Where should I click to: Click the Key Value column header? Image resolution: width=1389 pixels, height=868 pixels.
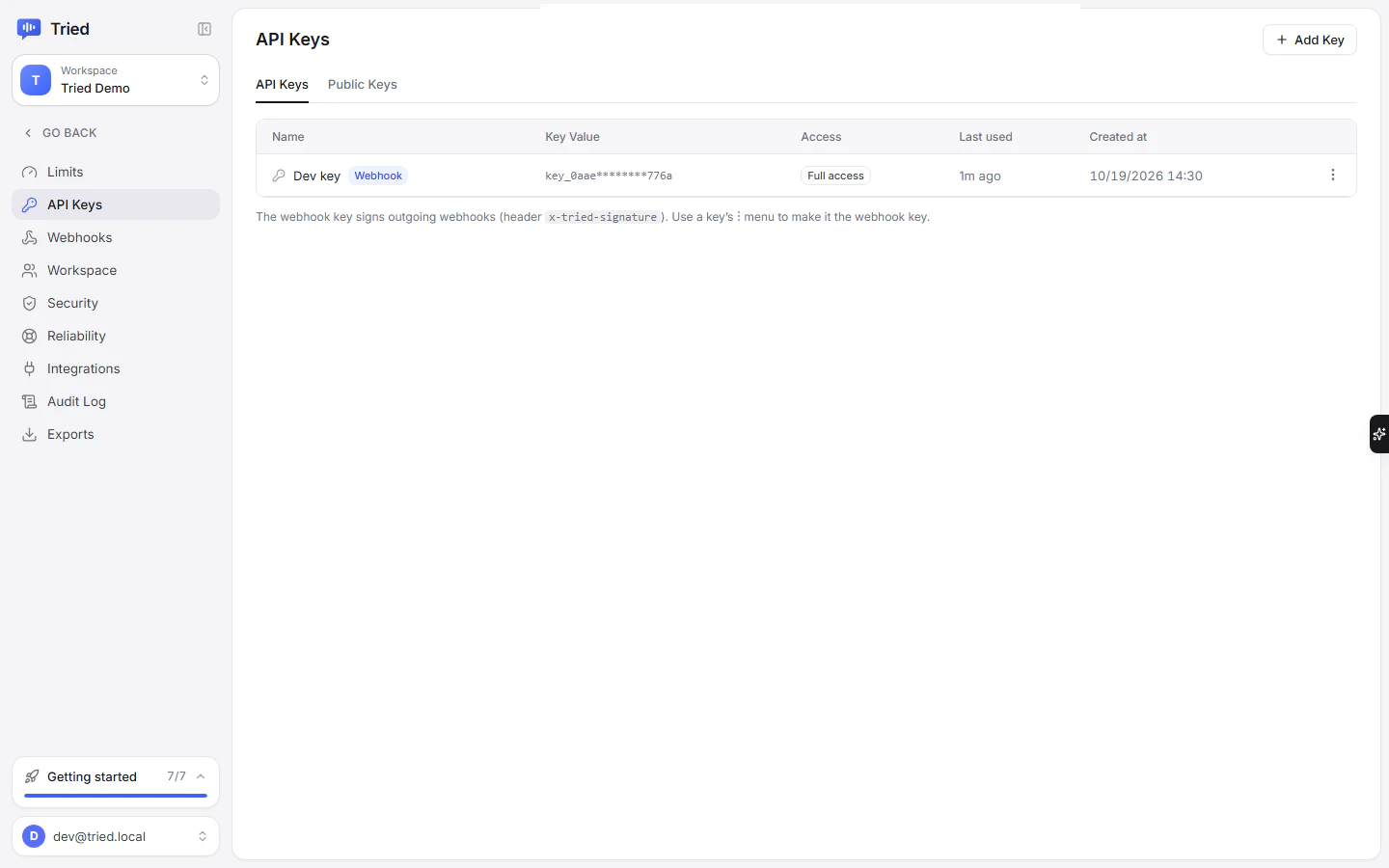point(572,137)
